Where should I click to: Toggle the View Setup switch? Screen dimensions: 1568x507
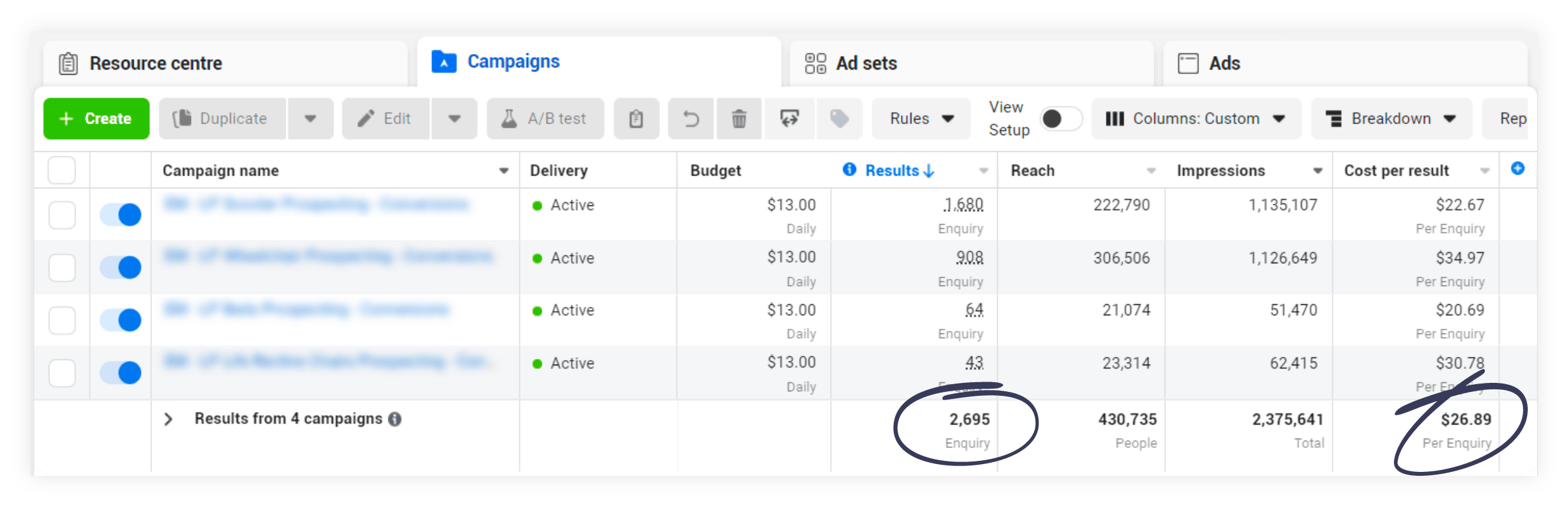pos(1061,119)
